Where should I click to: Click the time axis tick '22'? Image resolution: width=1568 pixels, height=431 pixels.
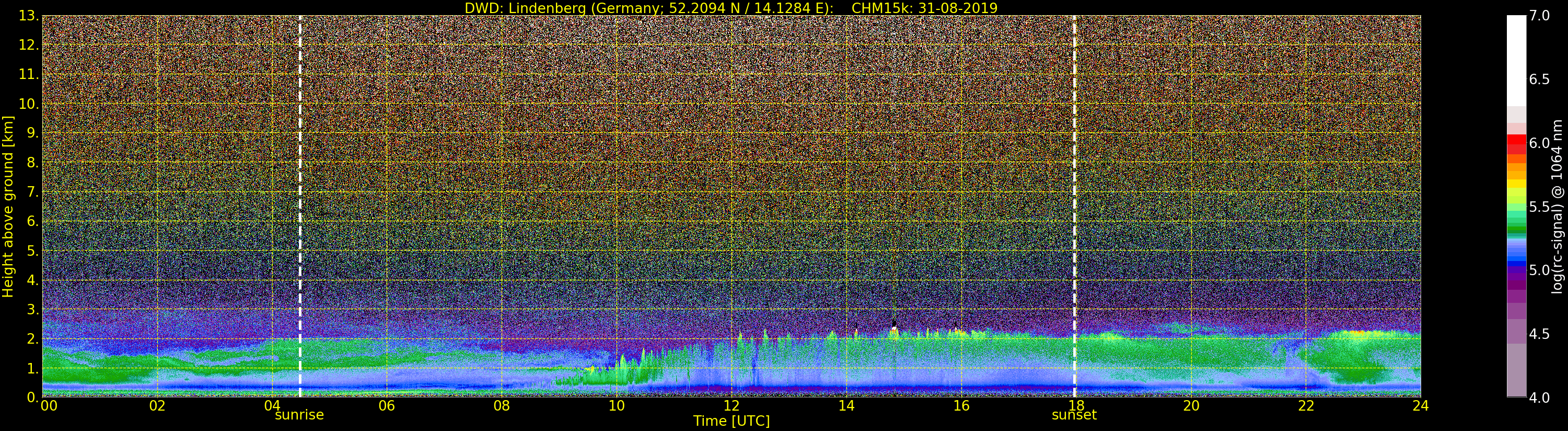coord(1306,405)
